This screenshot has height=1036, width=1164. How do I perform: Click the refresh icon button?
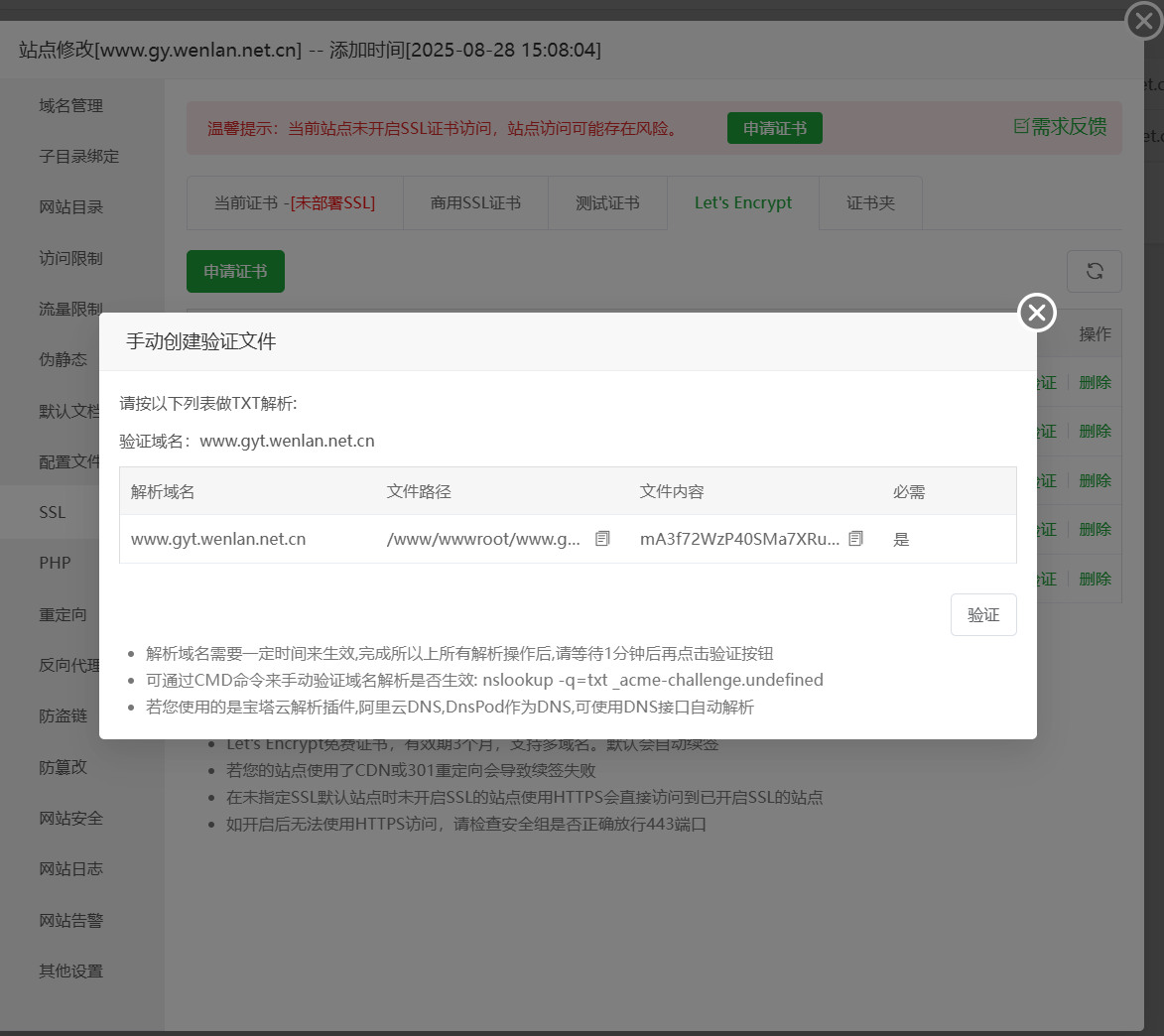[x=1095, y=271]
